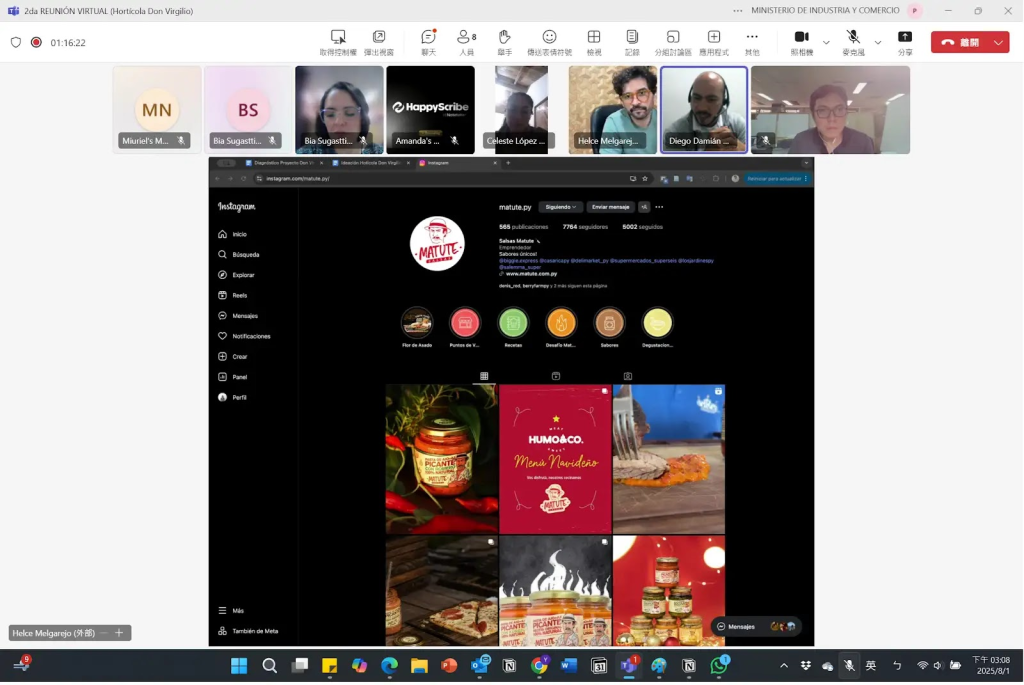
Task: Toggle the microphone mute button
Action: click(x=853, y=42)
